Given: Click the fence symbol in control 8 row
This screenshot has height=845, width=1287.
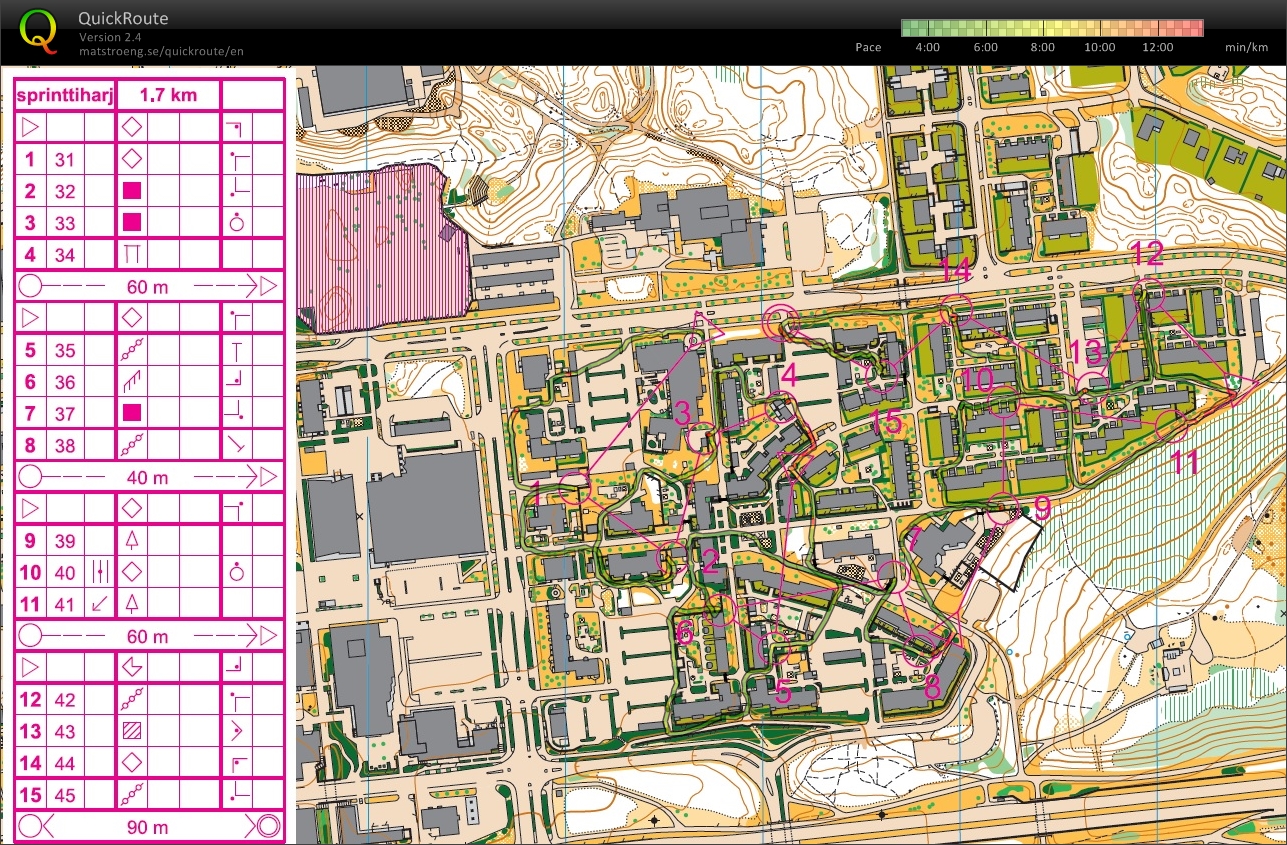Looking at the screenshot, I should 132,445.
